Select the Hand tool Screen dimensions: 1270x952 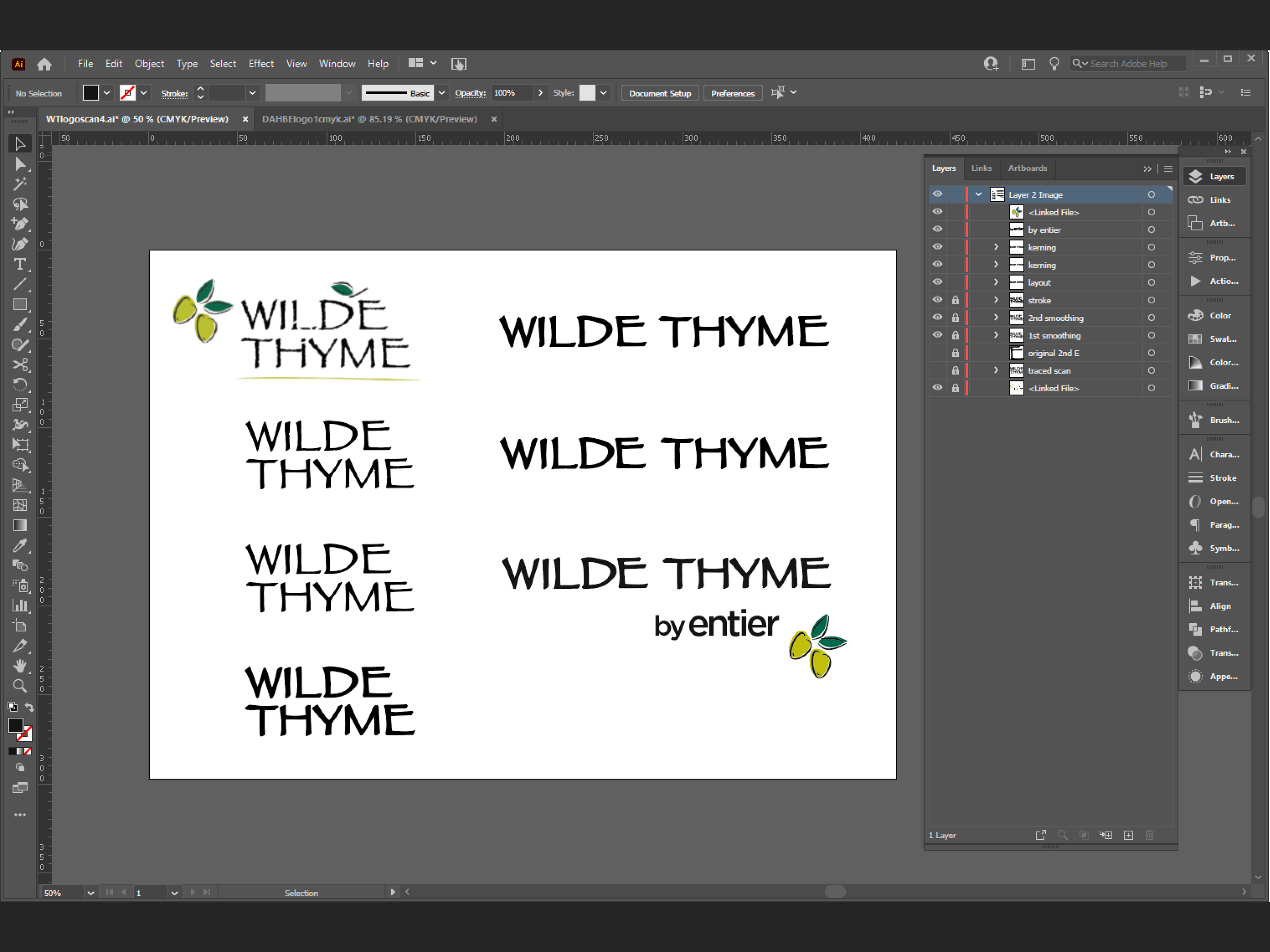pos(20,666)
